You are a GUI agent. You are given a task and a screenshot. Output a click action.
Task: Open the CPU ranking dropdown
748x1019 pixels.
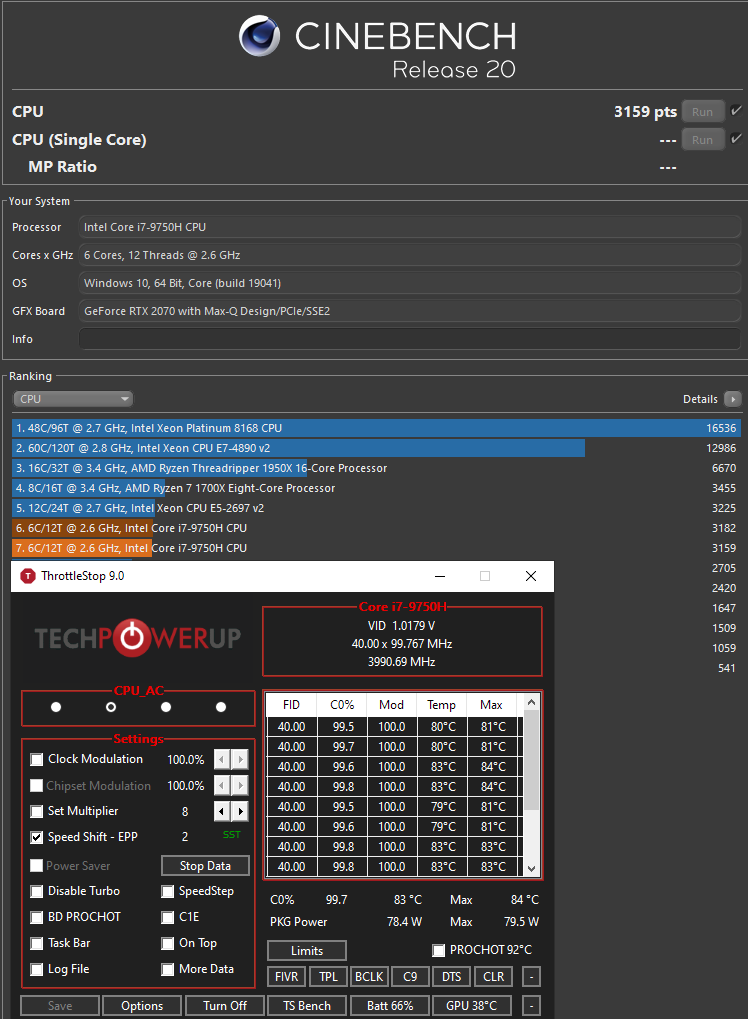point(73,399)
